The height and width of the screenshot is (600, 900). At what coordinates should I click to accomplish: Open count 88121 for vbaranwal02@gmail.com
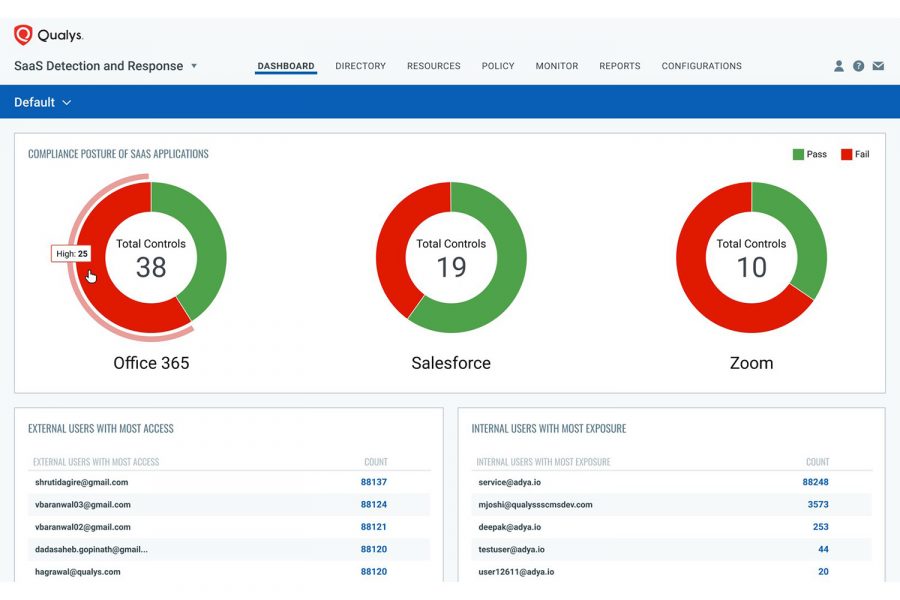pos(374,527)
